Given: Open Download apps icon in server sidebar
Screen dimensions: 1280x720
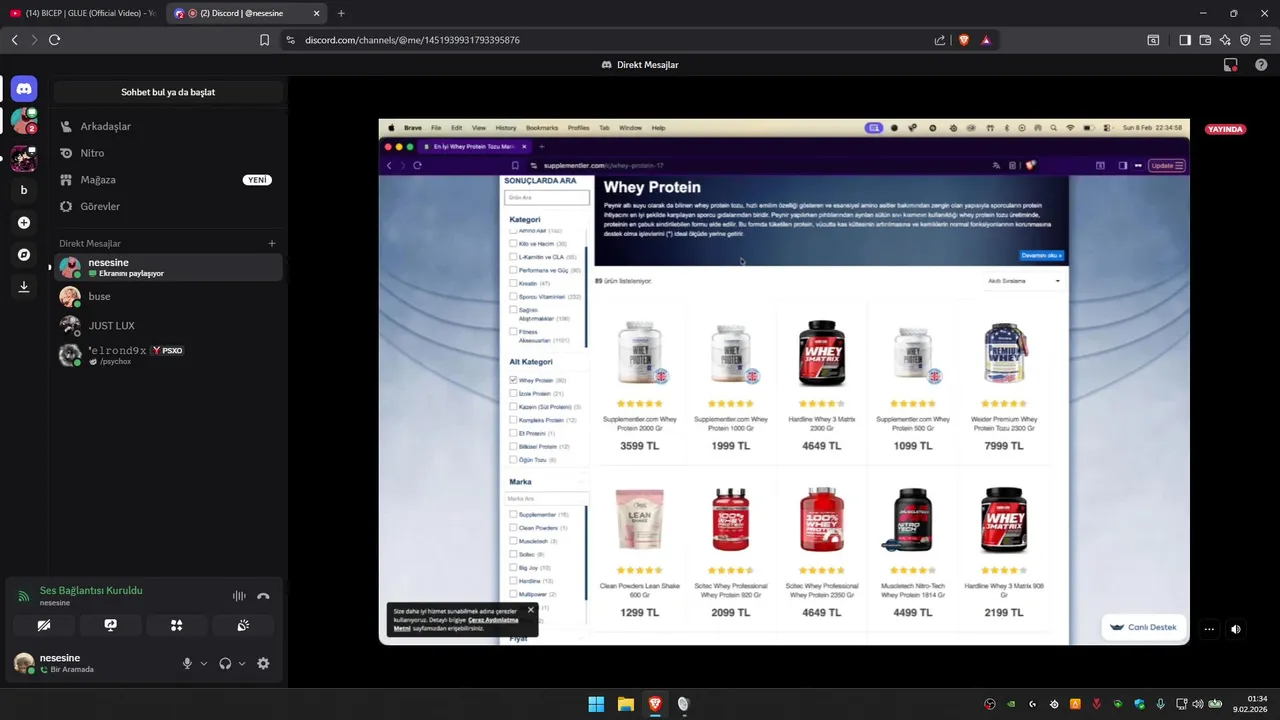Looking at the screenshot, I should click(x=24, y=287).
